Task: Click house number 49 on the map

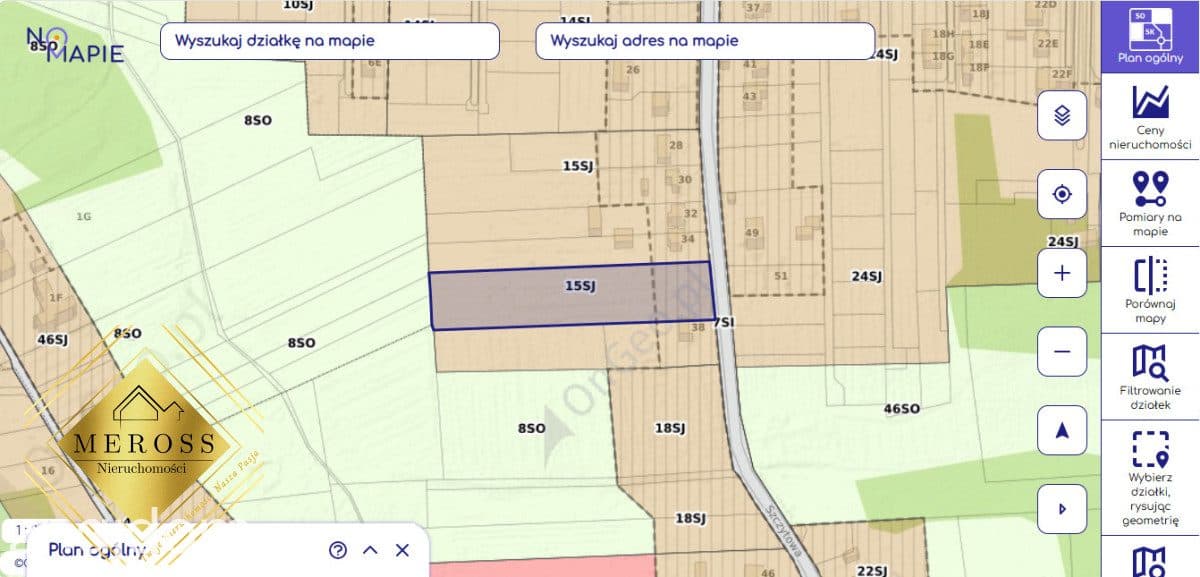Action: click(x=752, y=233)
